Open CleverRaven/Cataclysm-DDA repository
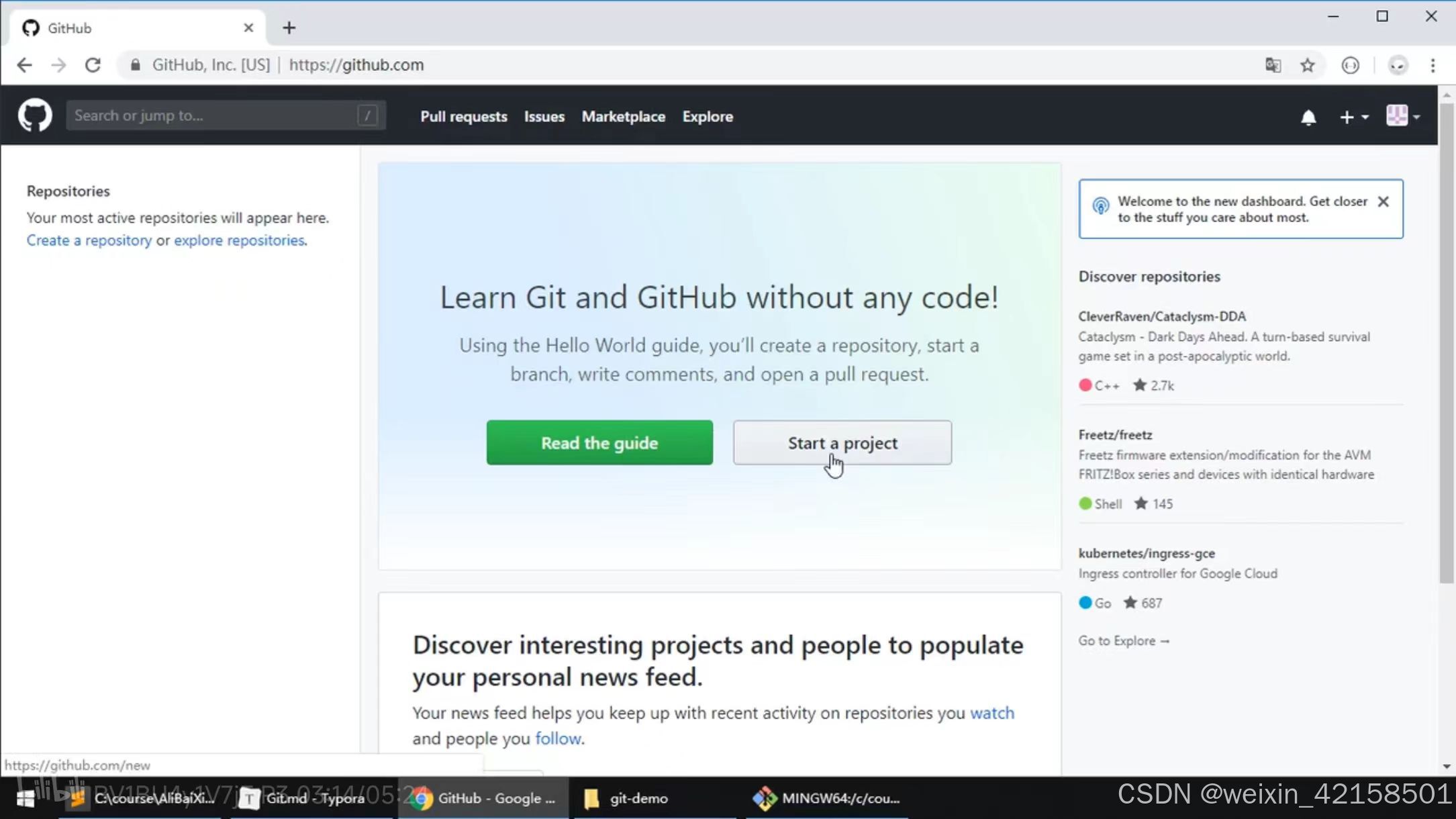The height and width of the screenshot is (819, 1456). [1162, 316]
